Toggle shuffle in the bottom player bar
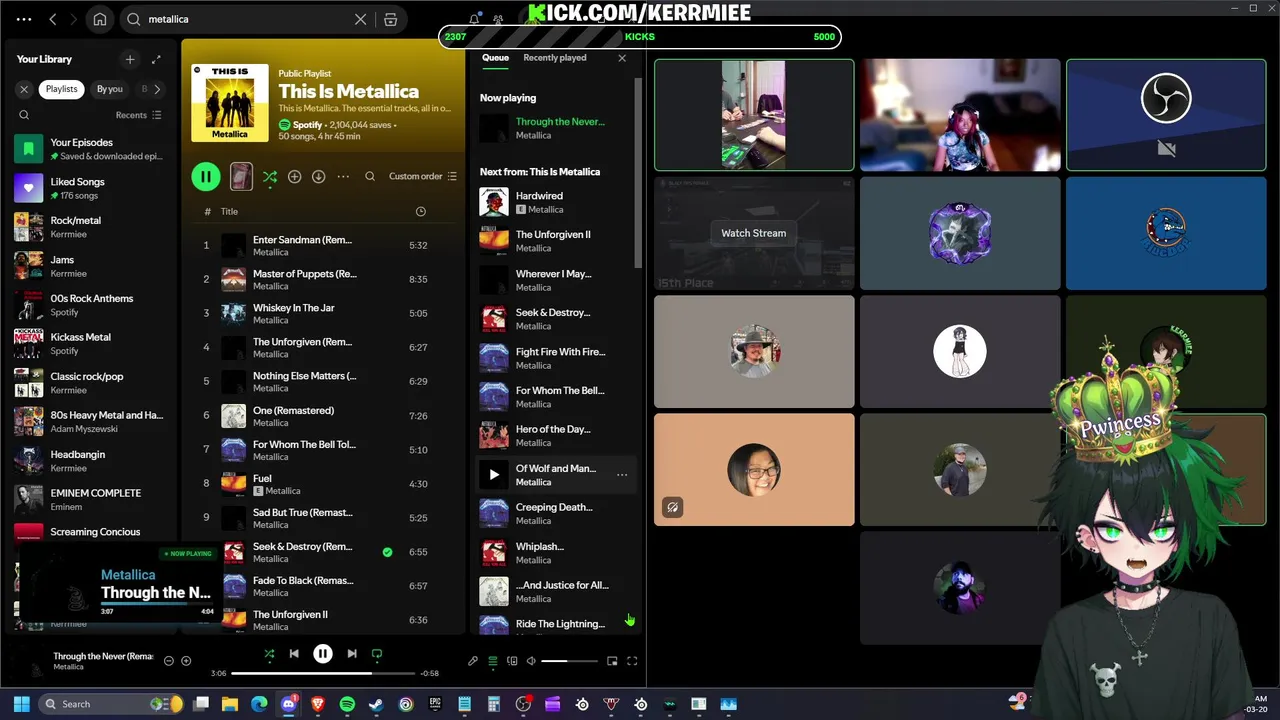Screen dimensions: 1280x720 click(x=269, y=654)
